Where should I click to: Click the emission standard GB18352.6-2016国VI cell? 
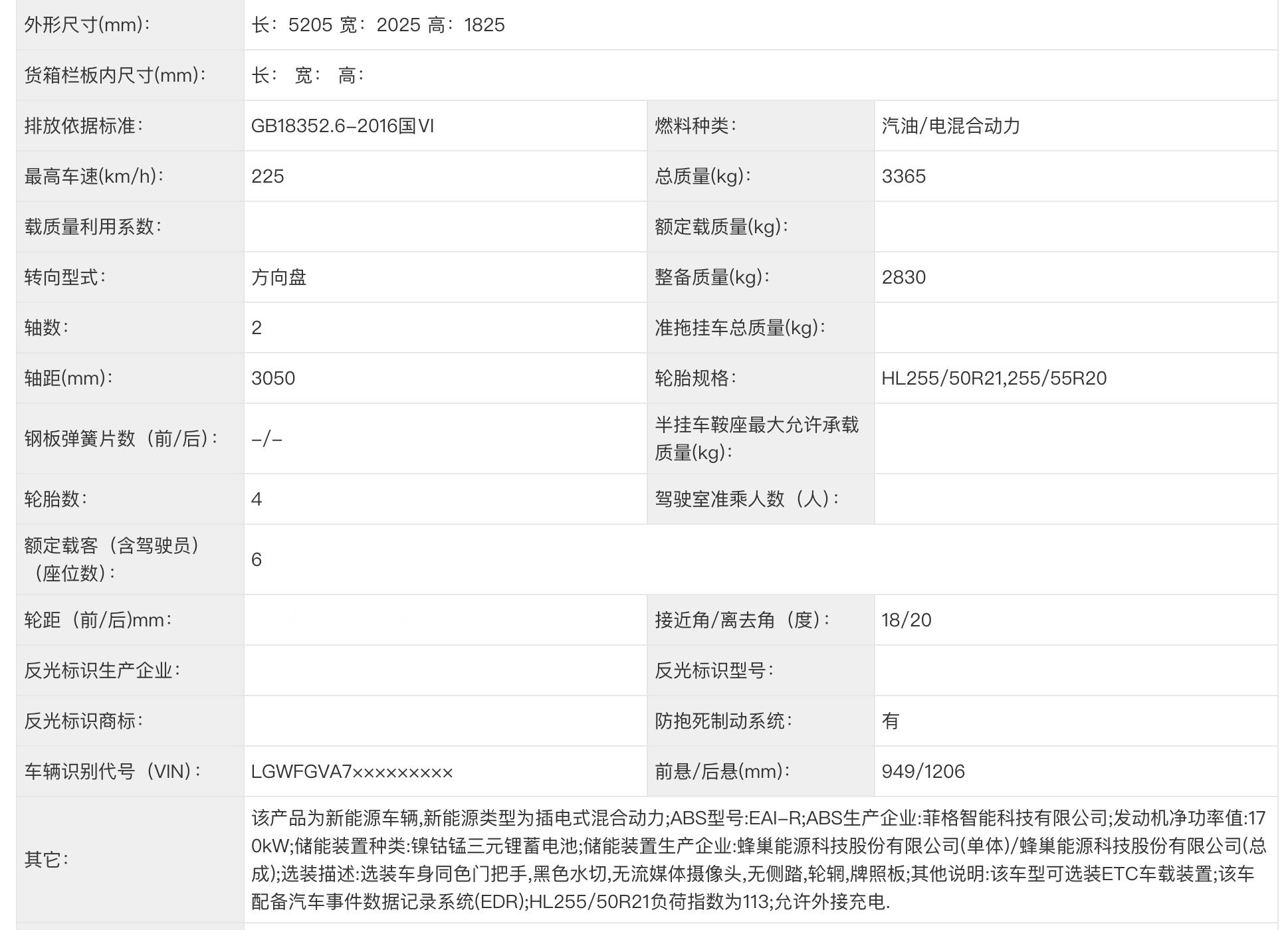(x=342, y=126)
